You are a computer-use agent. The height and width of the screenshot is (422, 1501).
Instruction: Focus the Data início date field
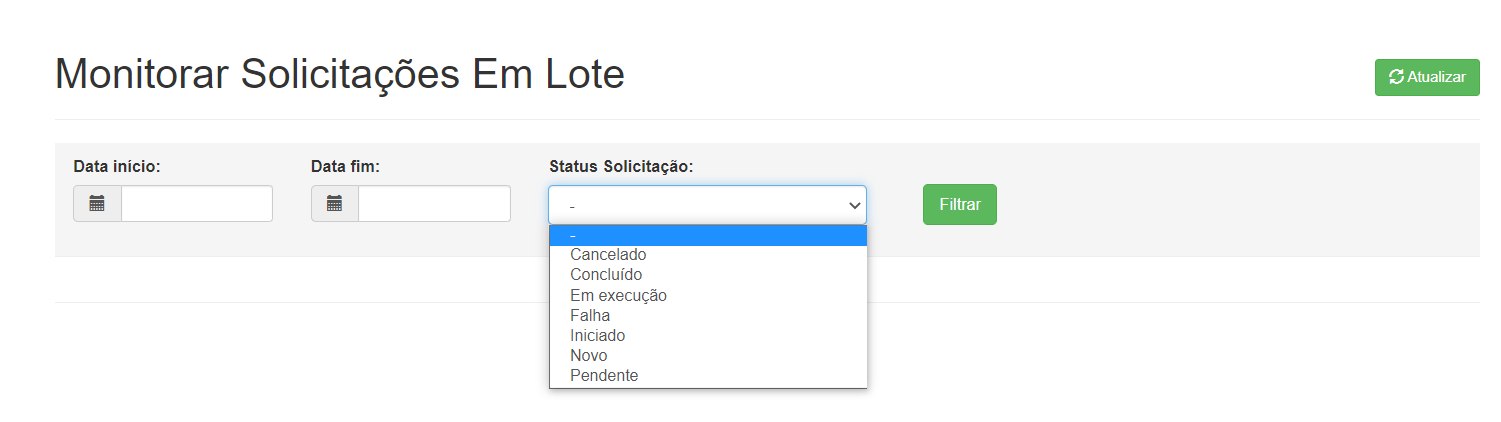tap(197, 204)
